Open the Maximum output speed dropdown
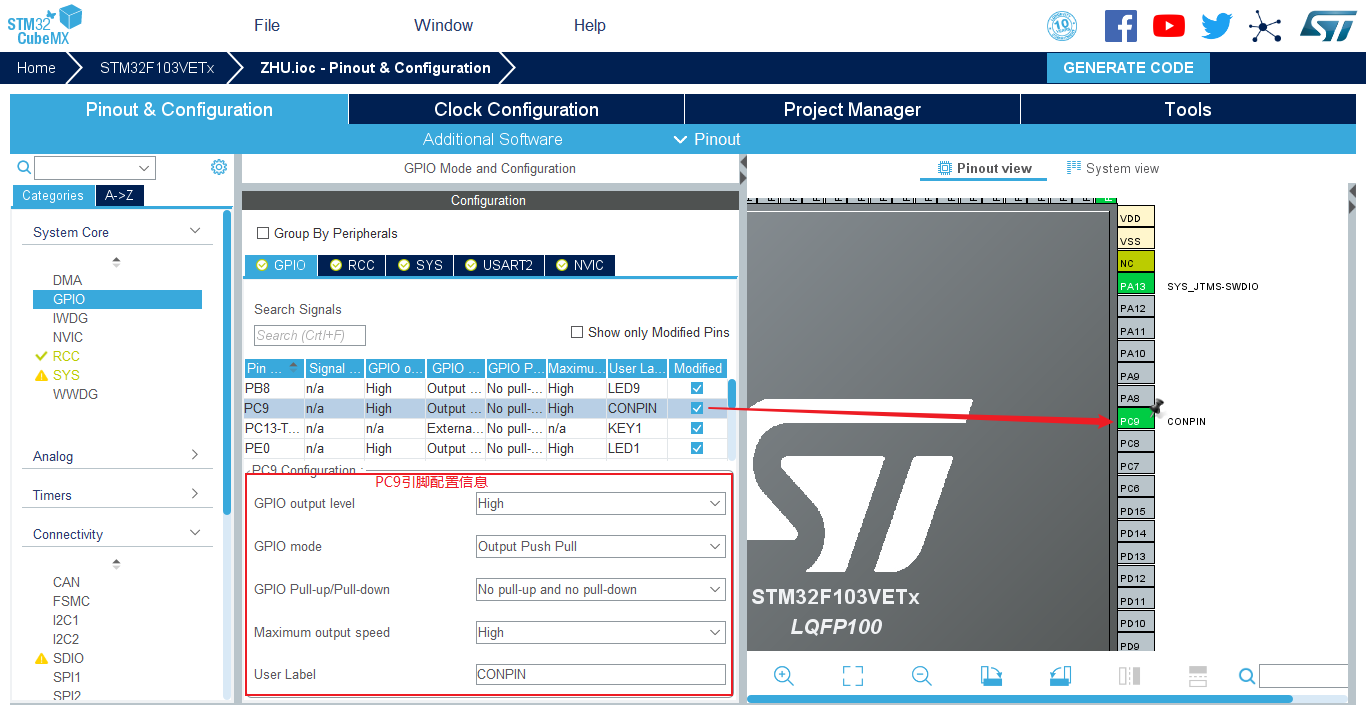This screenshot has width=1366, height=715. (x=600, y=633)
